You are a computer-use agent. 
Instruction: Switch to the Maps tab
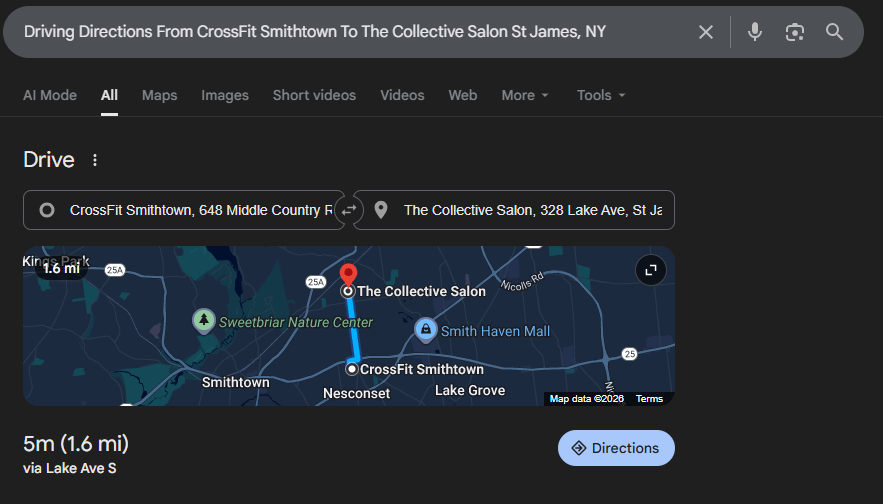click(x=159, y=95)
